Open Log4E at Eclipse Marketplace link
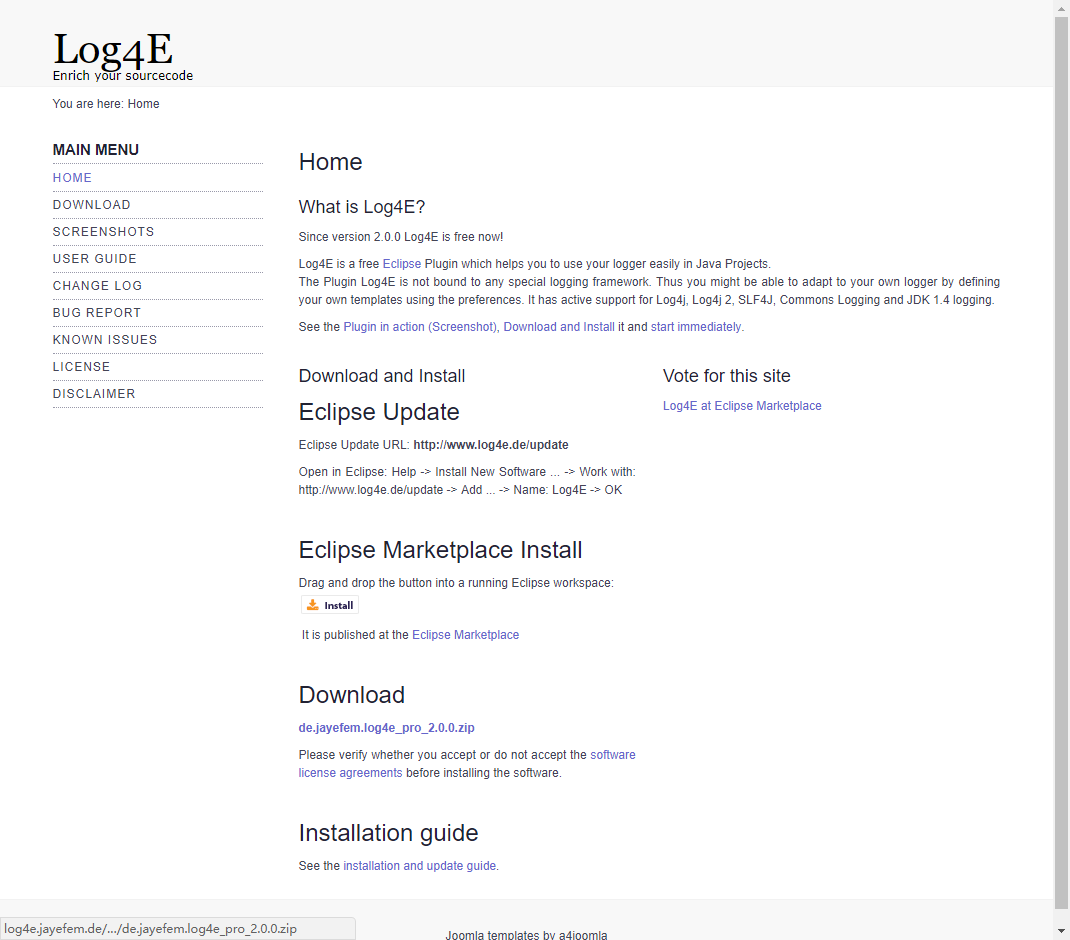The width and height of the screenshot is (1070, 940). pyautogui.click(x=742, y=405)
